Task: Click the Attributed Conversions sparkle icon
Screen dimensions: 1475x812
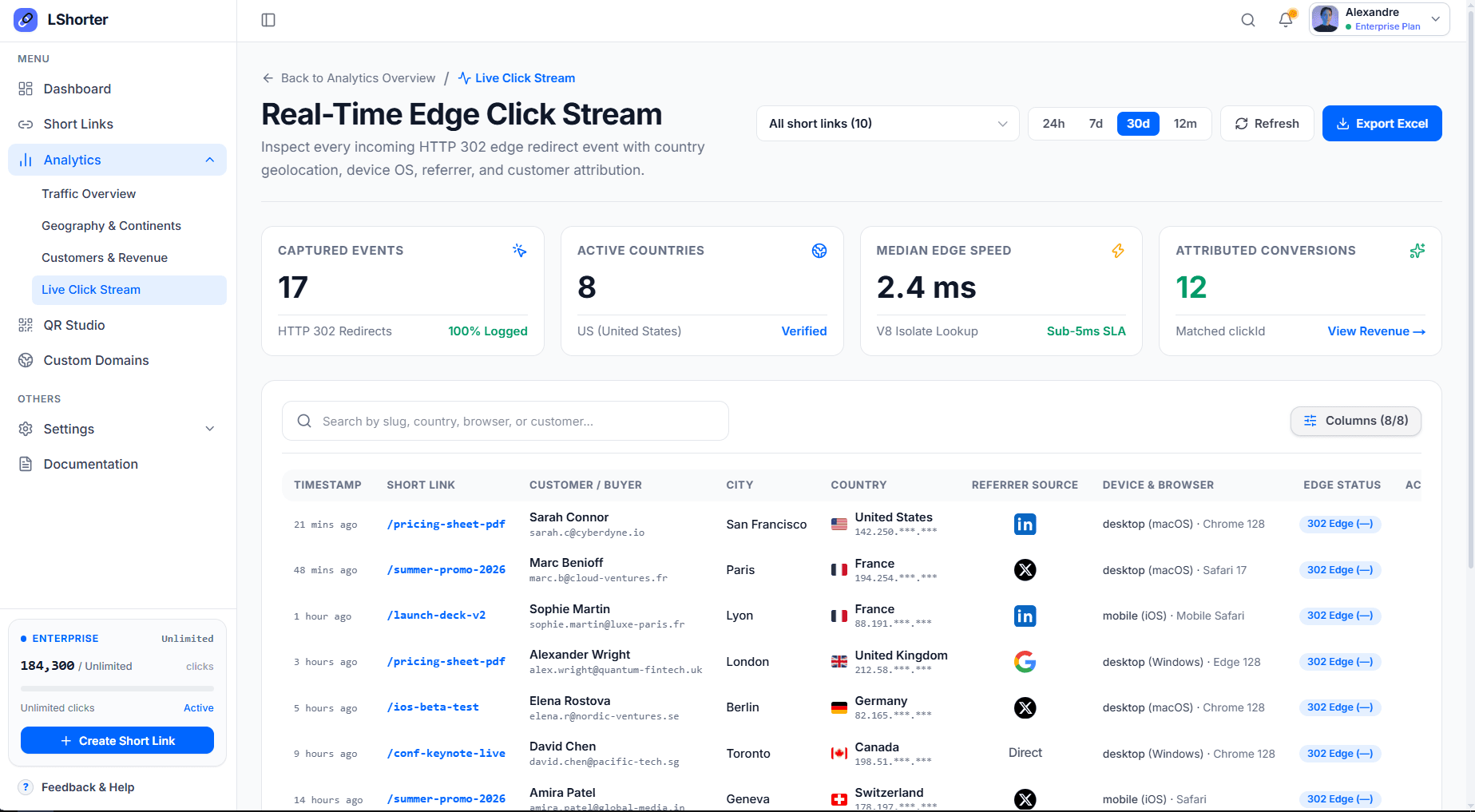Action: click(1418, 251)
